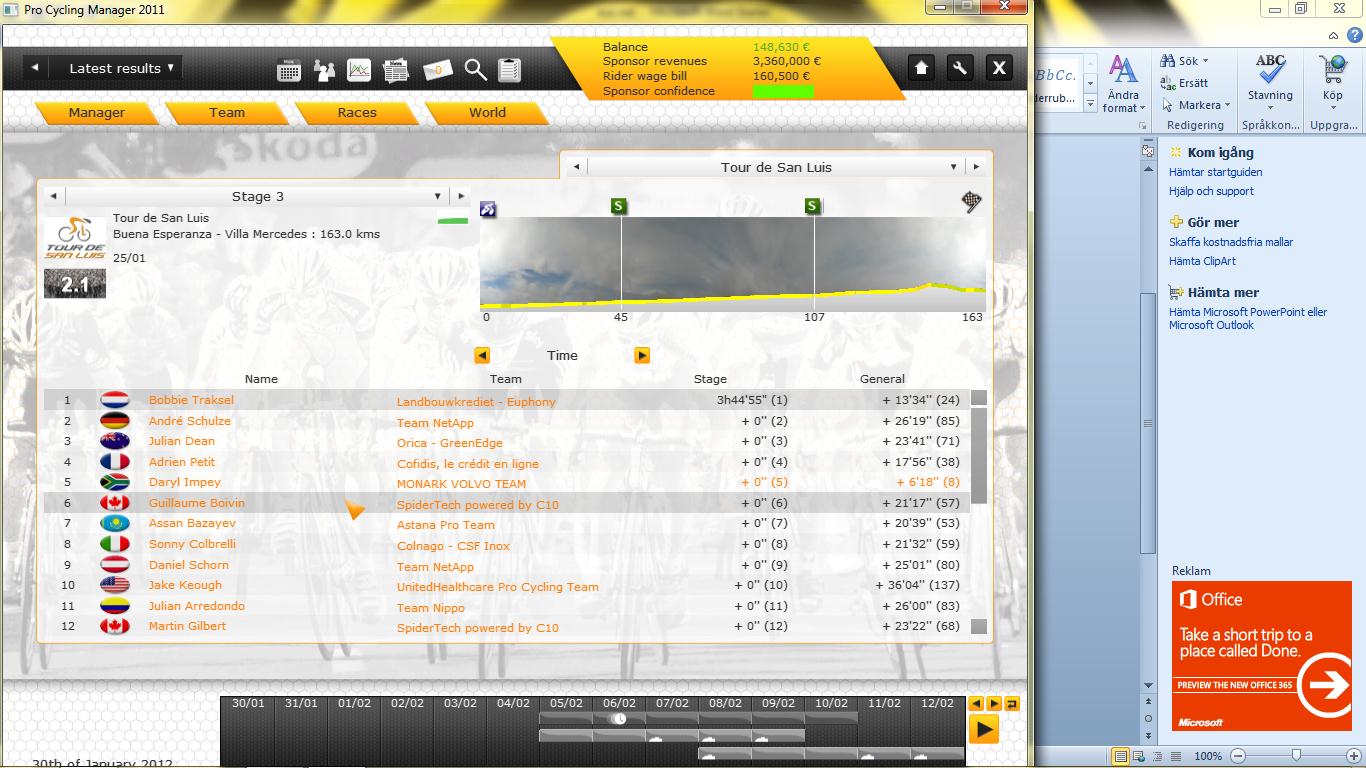The image size is (1366, 768).
Task: Open the calendar icon in the toolbar
Action: click(x=289, y=70)
